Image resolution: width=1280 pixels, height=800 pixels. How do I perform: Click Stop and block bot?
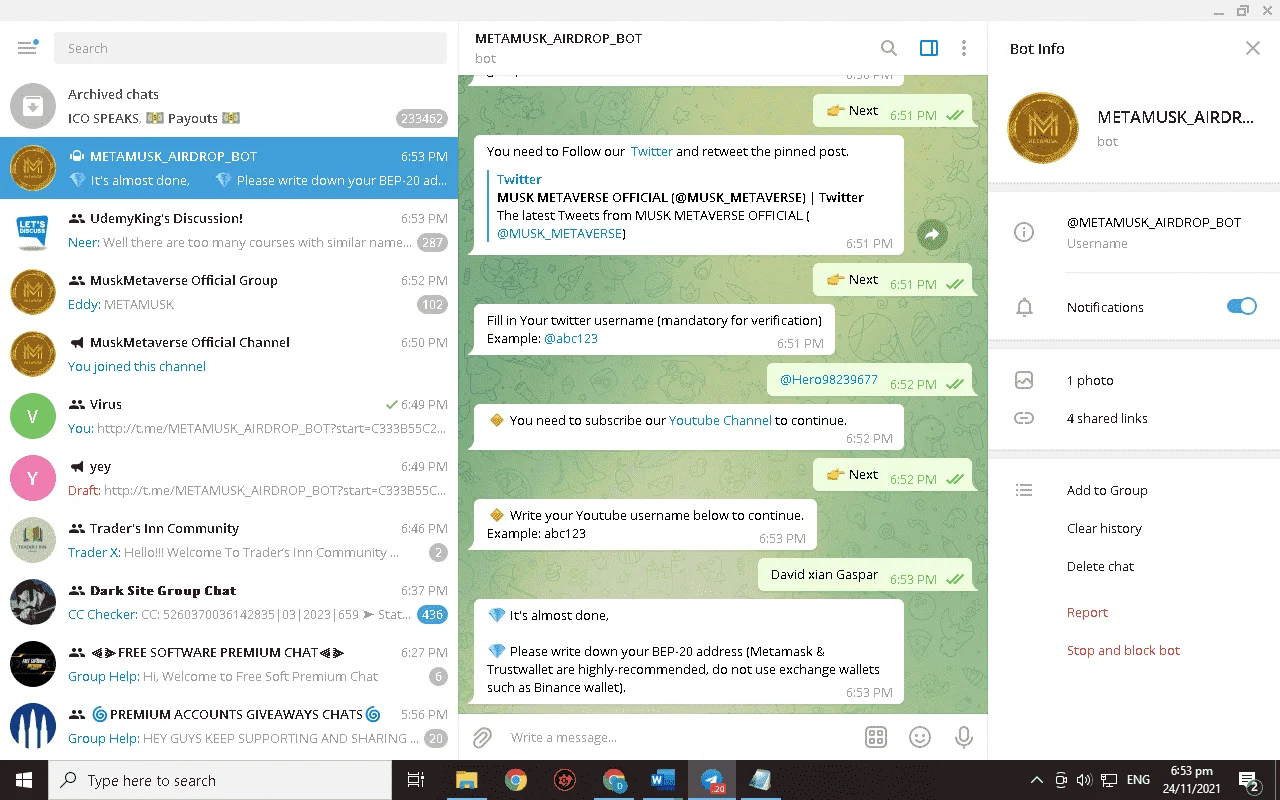click(x=1123, y=650)
